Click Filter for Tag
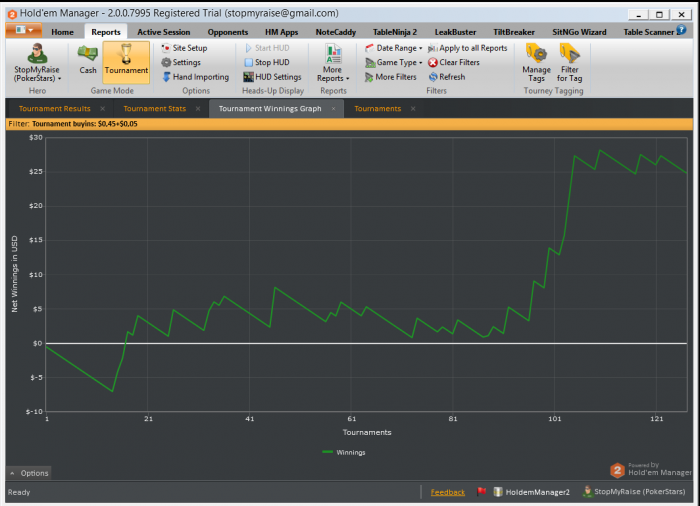This screenshot has width=700, height=506. 570,63
